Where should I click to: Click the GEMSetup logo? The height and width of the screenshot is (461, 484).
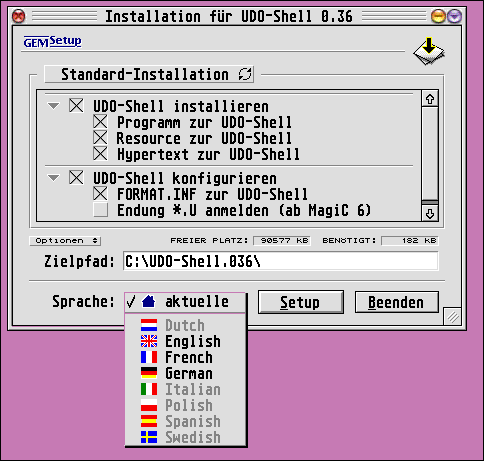tap(52, 42)
